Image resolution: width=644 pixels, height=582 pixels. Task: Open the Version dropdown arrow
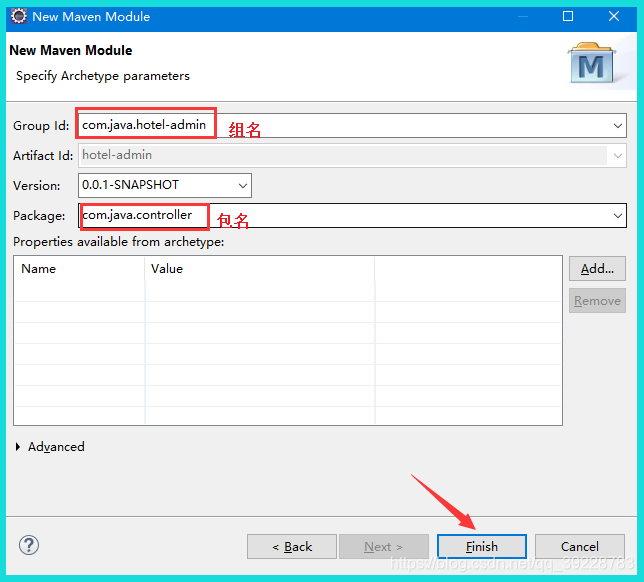click(x=243, y=185)
